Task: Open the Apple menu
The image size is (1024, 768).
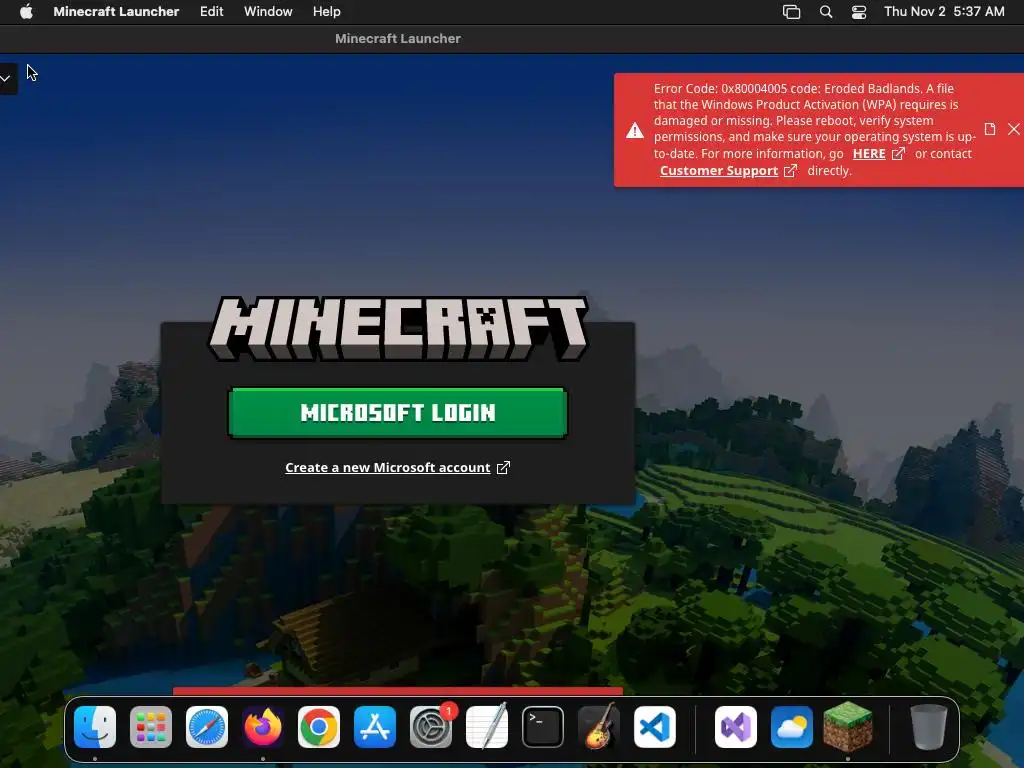Action: pyautogui.click(x=26, y=12)
